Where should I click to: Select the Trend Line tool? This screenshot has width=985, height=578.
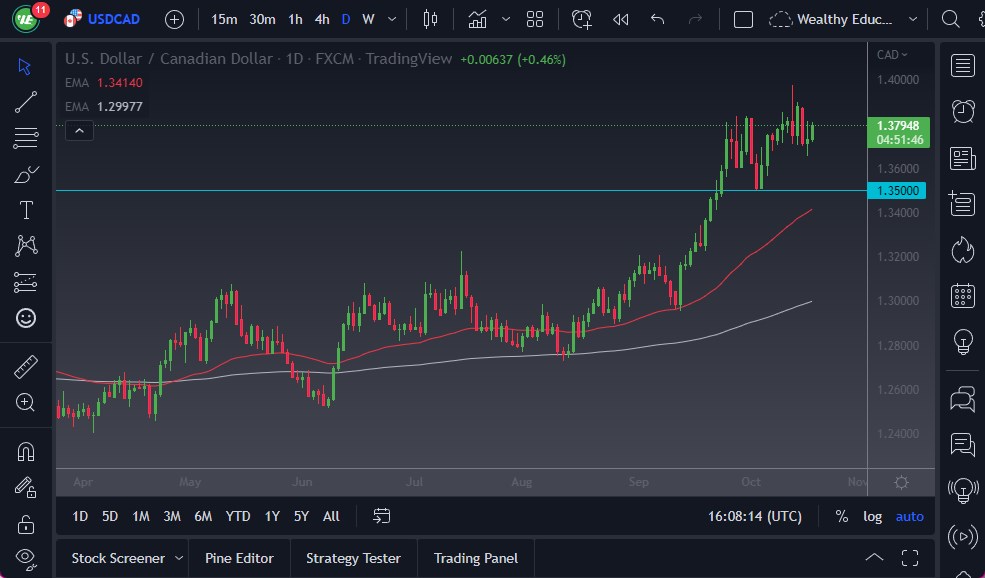pos(26,102)
